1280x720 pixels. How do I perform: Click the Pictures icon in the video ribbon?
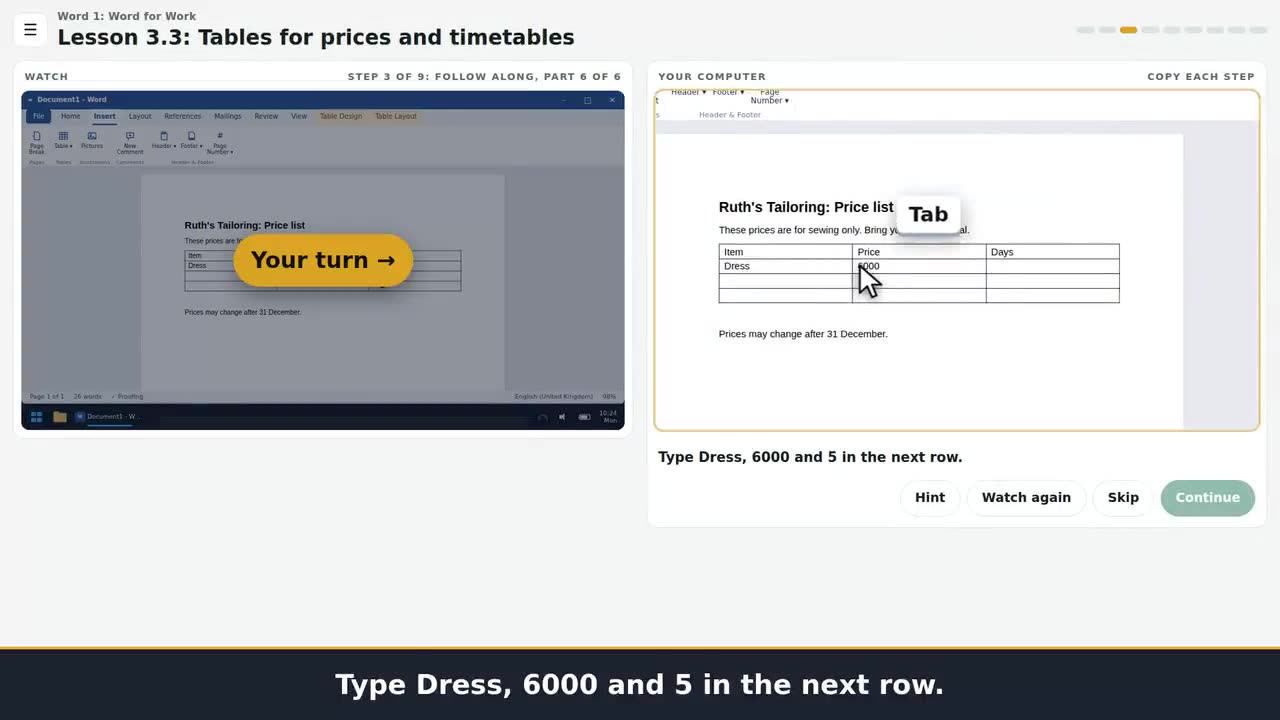[92, 140]
